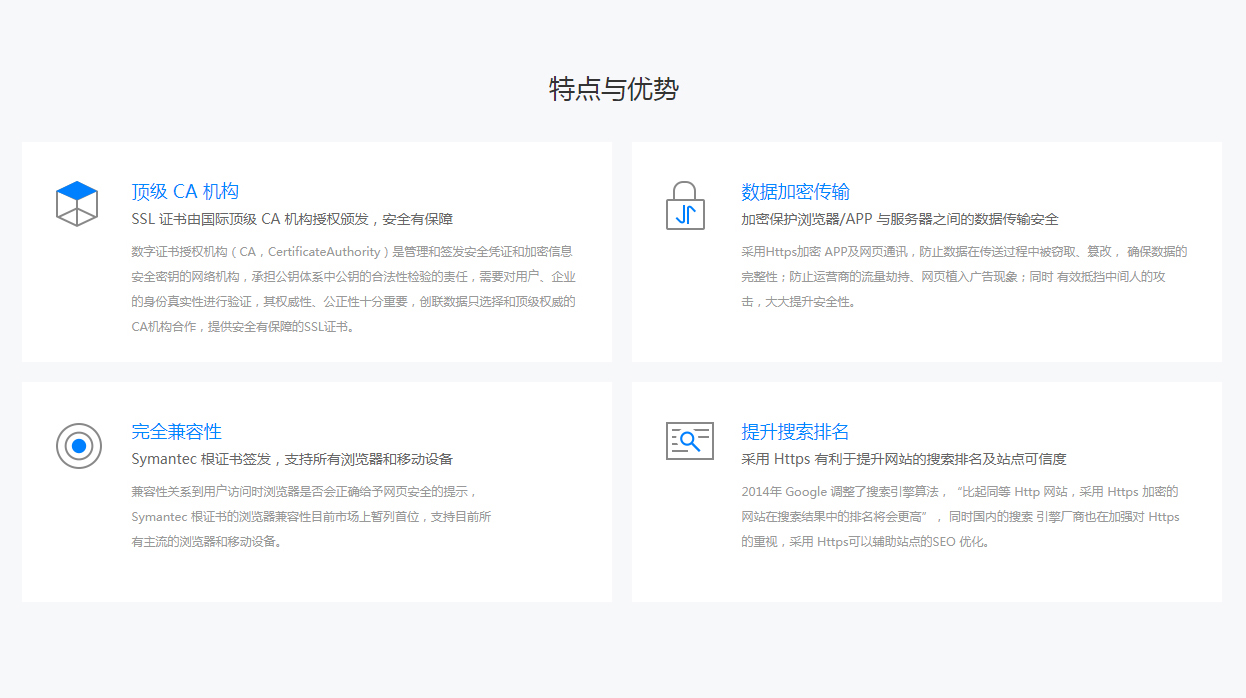Click the blue cube CA authority icon
Screen dimensions: 1246x698
[77, 203]
